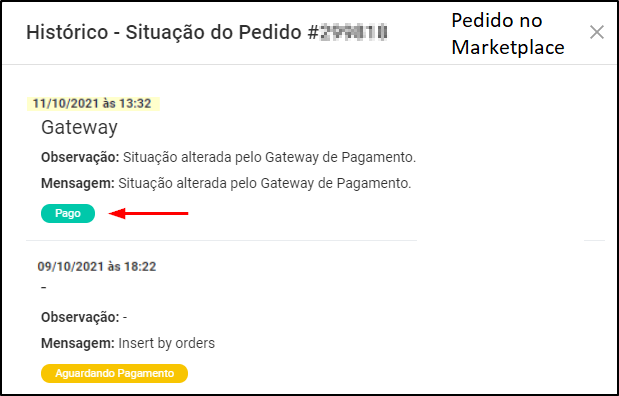Click the Gateway entry heading
The height and width of the screenshot is (396, 619).
(79, 128)
